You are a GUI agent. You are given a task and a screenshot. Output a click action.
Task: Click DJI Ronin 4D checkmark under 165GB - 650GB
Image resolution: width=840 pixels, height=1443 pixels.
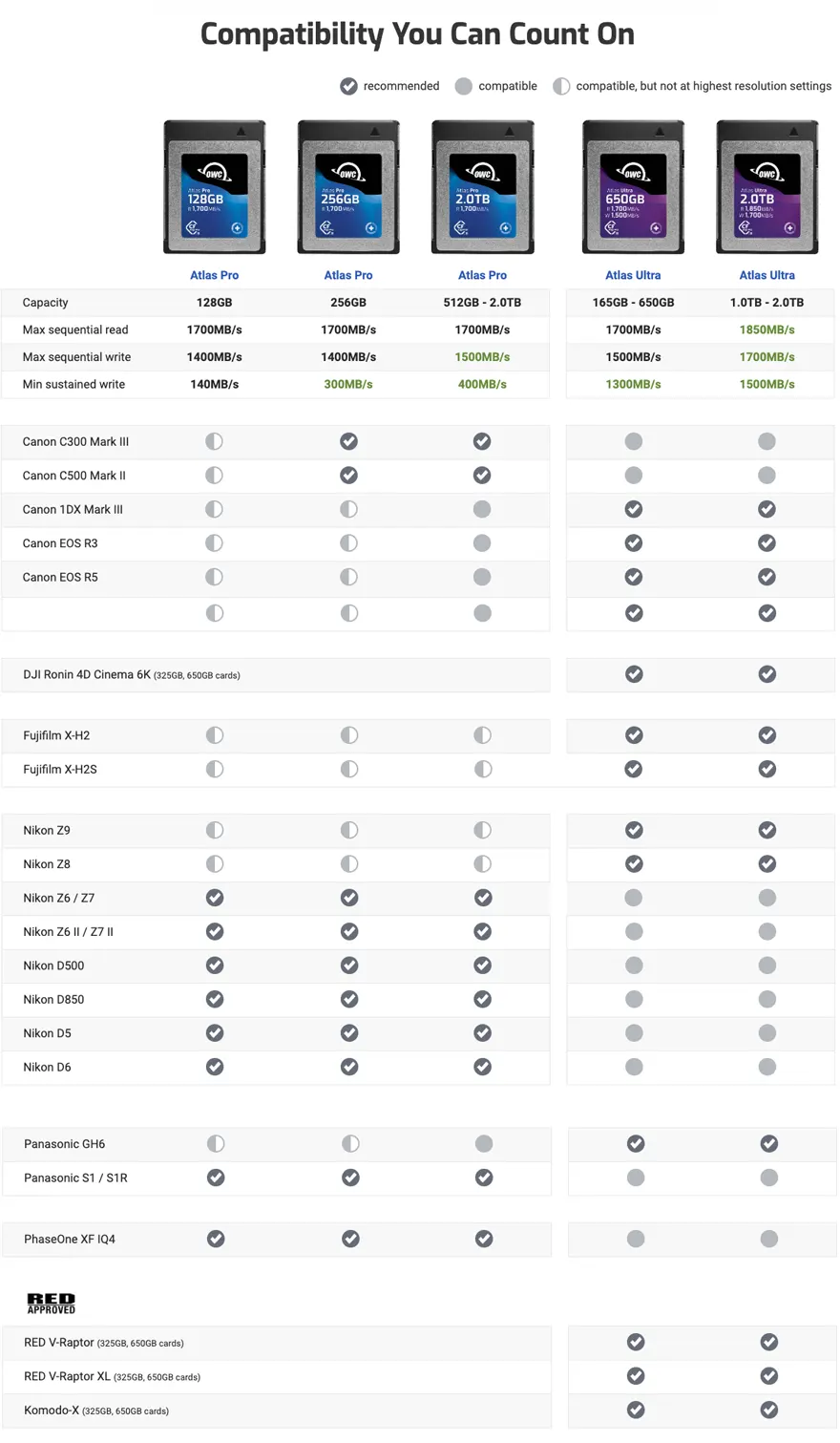(x=634, y=674)
